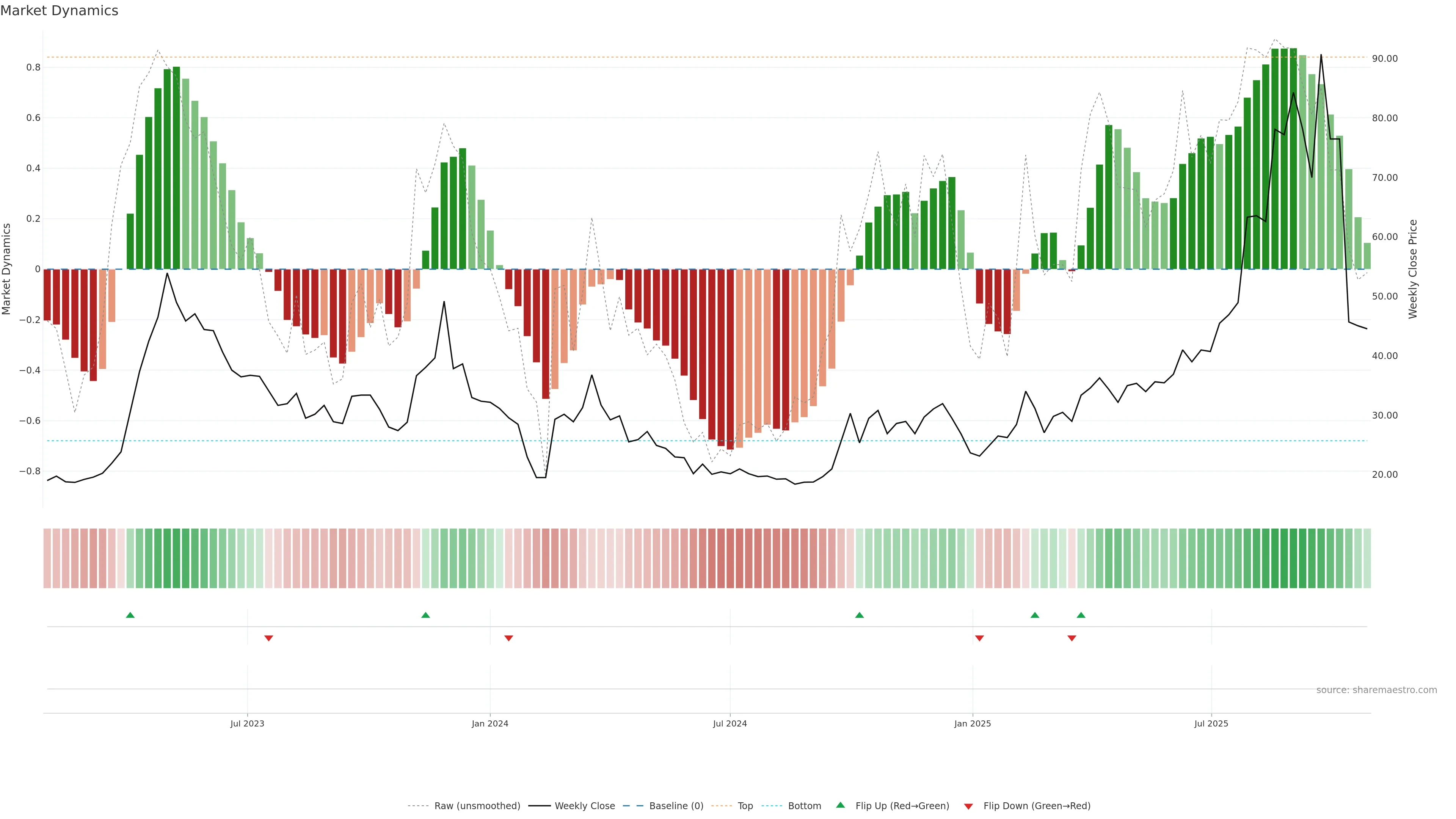Click red flip-down marker just after Jul 2023
The image size is (1456, 819).
tap(268, 638)
